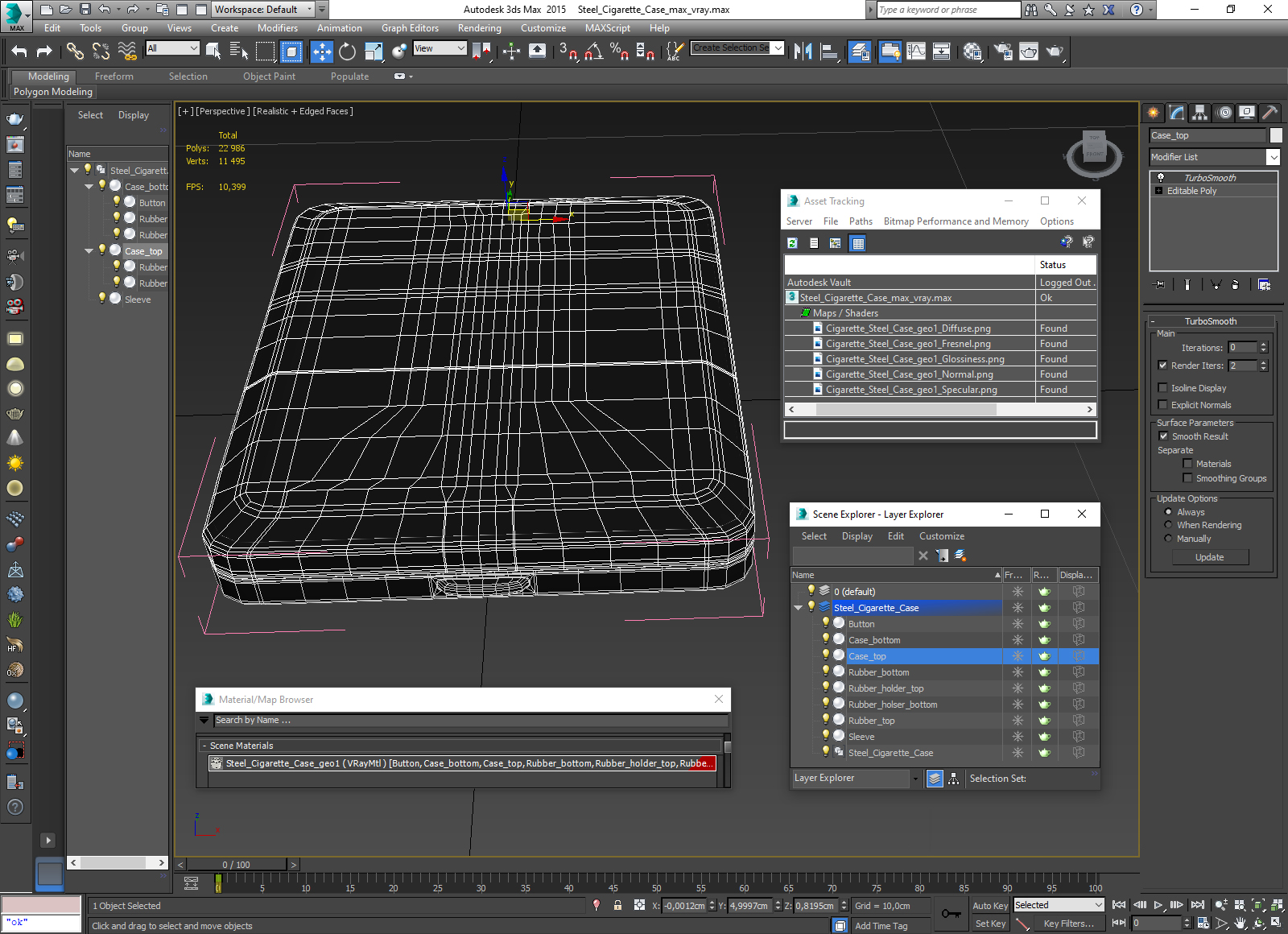Click the Update button in TurboSmooth
Screen dimensions: 1288x934
tap(1209, 557)
